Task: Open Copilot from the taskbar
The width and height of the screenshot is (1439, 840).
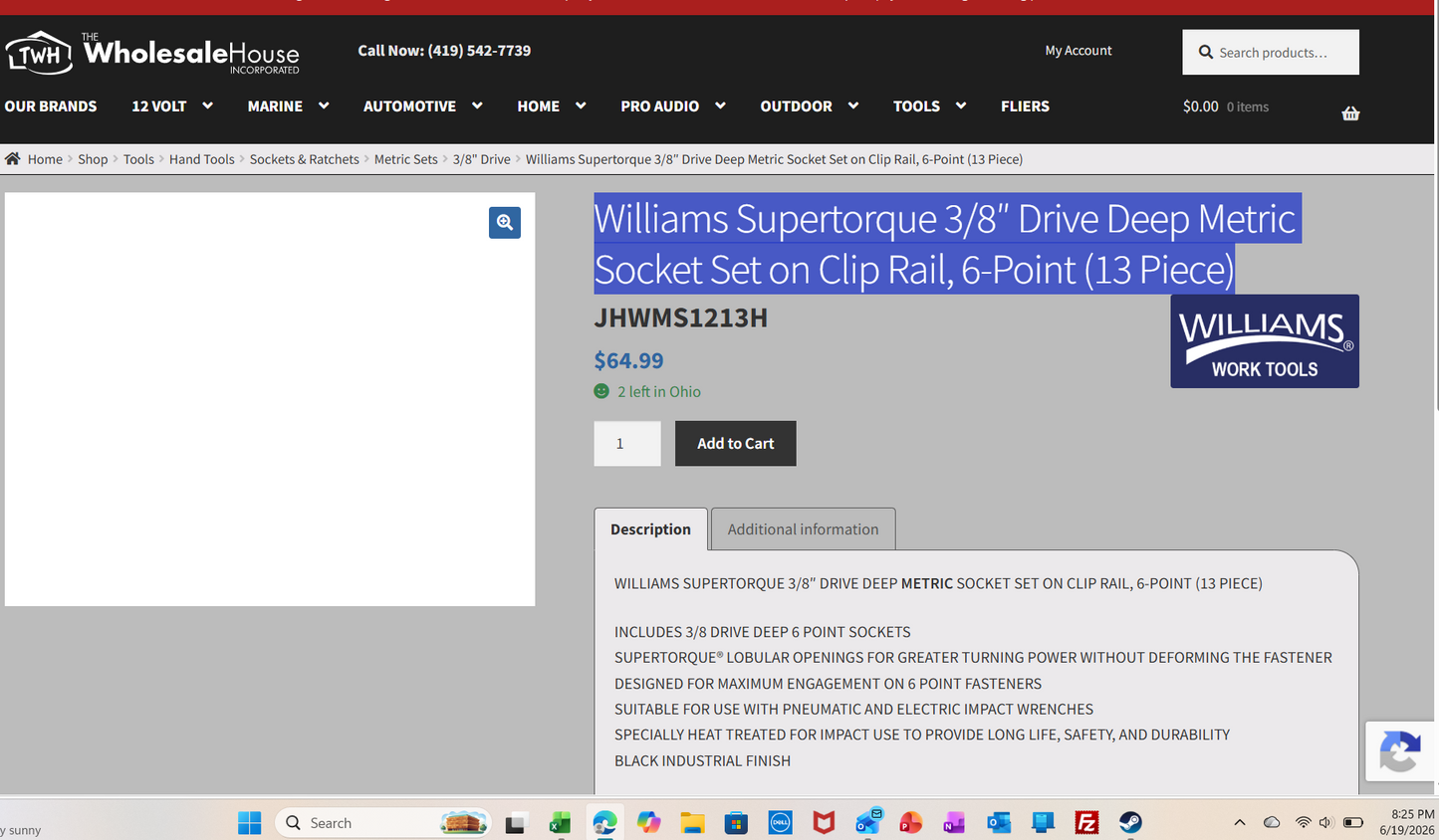Action: coord(649,823)
